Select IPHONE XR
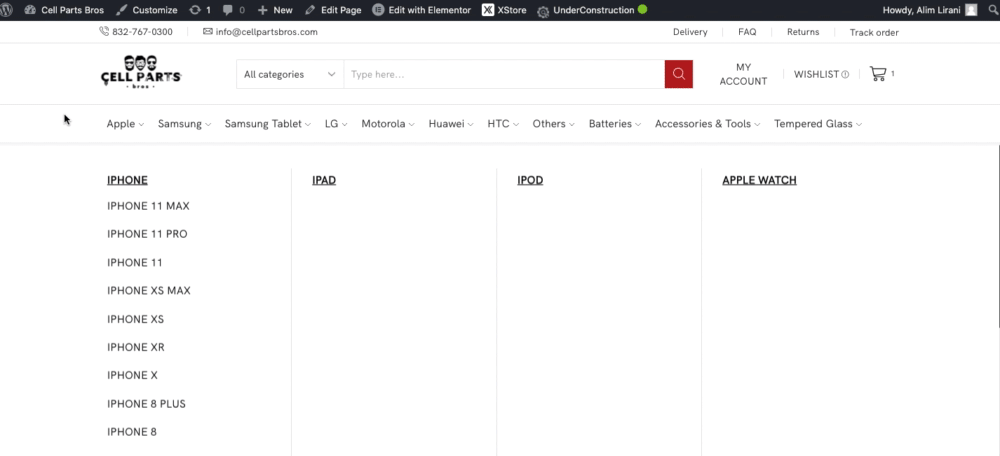This screenshot has width=1000, height=456. (136, 347)
